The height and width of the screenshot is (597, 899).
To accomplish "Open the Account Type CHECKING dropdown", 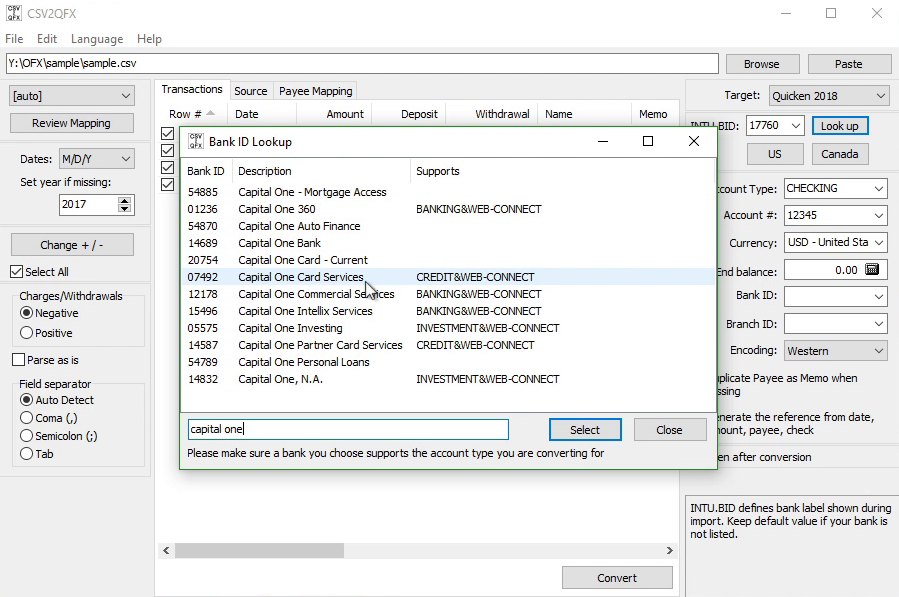I will click(879, 188).
